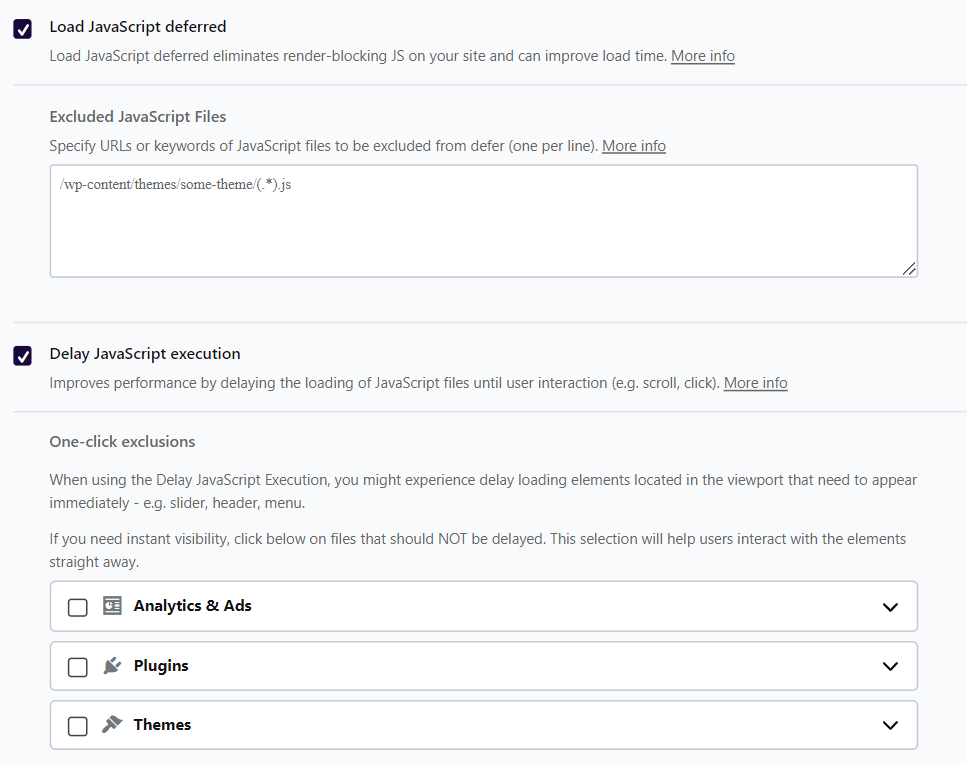Disable Delay JavaScript execution
Screen dimensions: 967x764
click(x=22, y=355)
